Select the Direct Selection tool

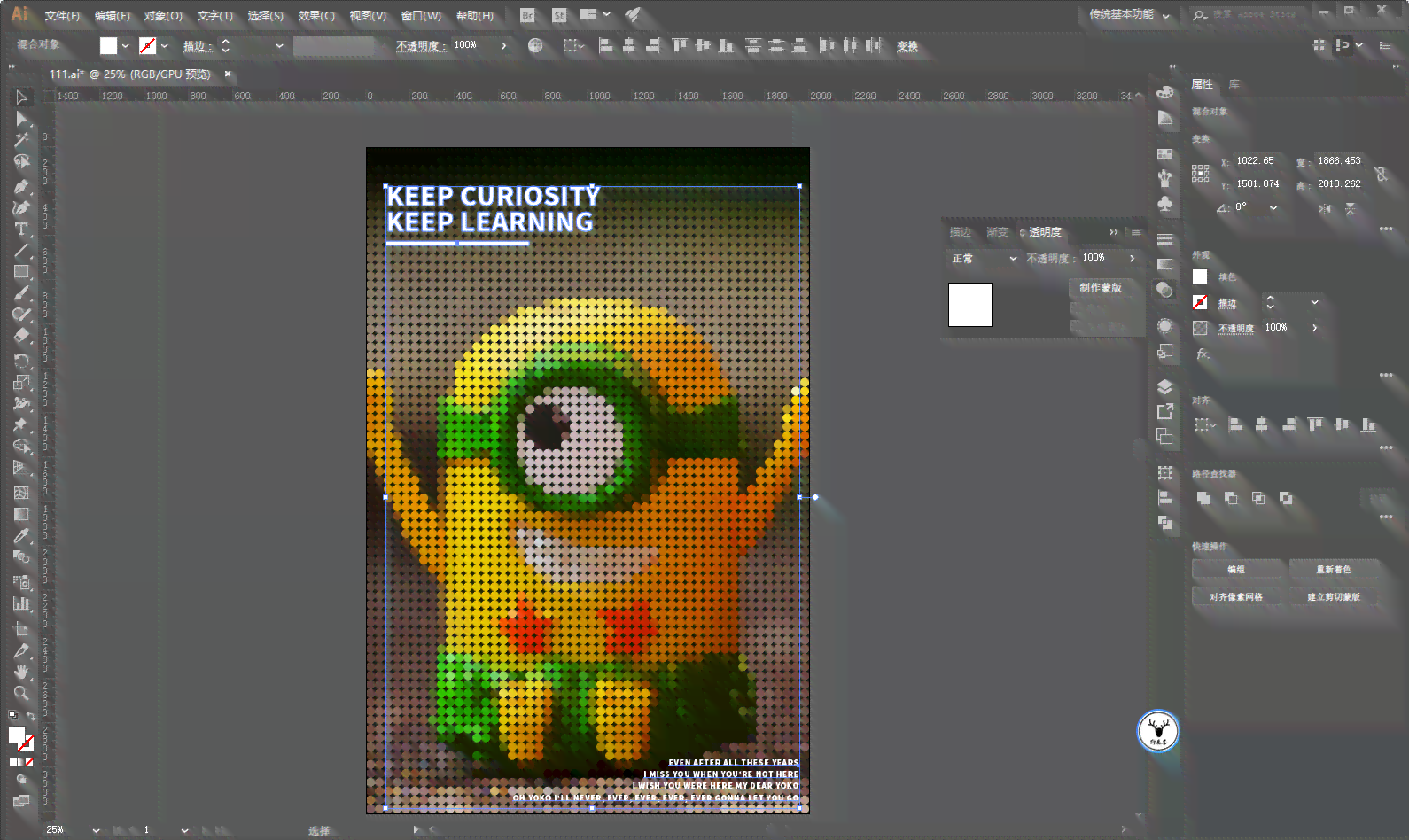click(x=22, y=119)
